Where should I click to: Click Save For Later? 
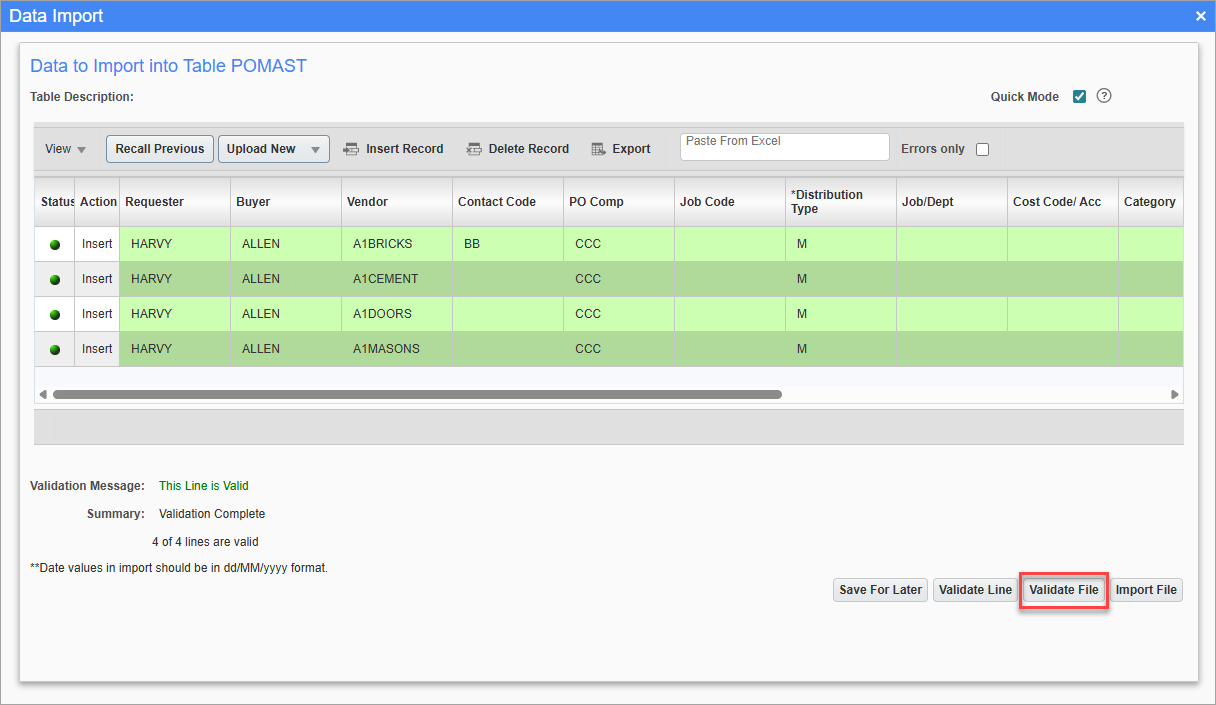(x=880, y=590)
